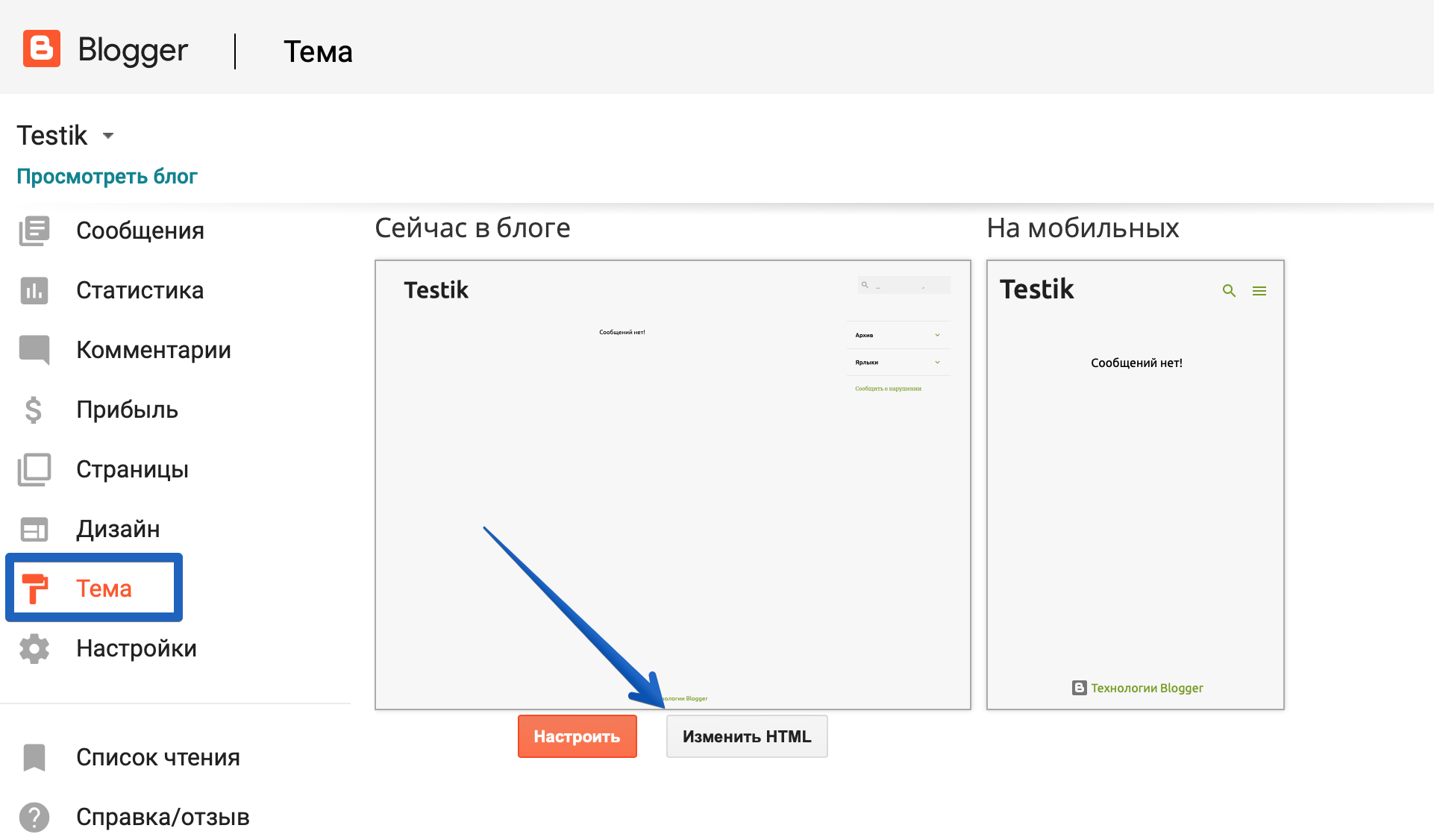This screenshot has height=840, width=1434.
Task: Click the Настройки gear icon
Action: (x=34, y=648)
